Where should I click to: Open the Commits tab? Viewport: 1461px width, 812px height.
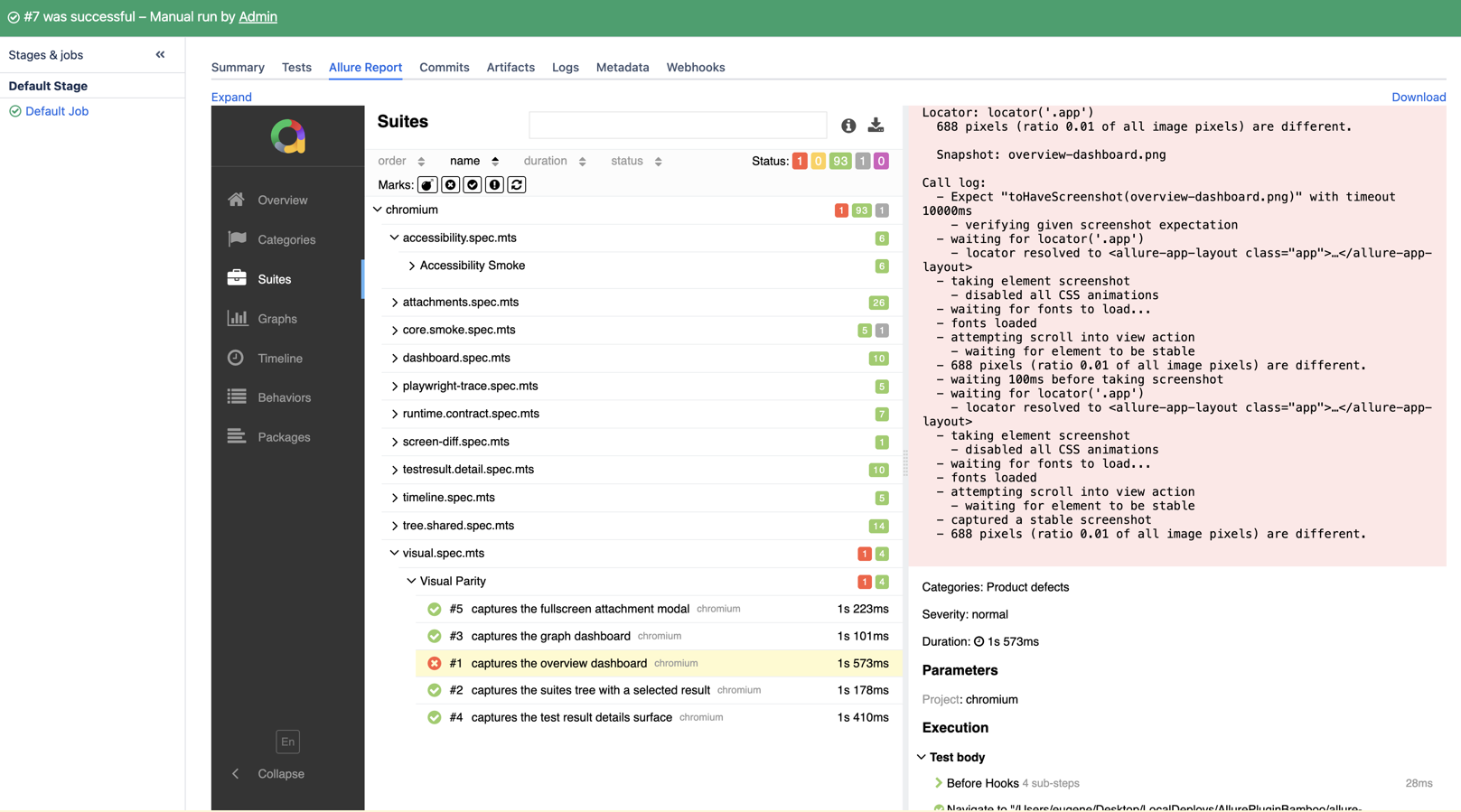pos(444,67)
